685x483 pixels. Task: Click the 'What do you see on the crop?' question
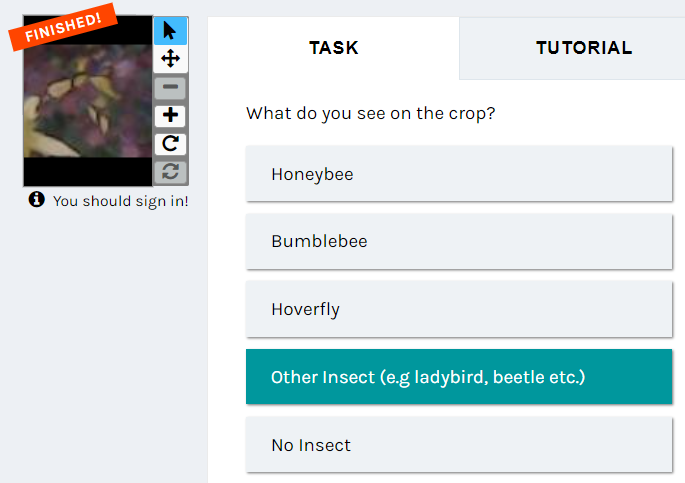tap(370, 114)
